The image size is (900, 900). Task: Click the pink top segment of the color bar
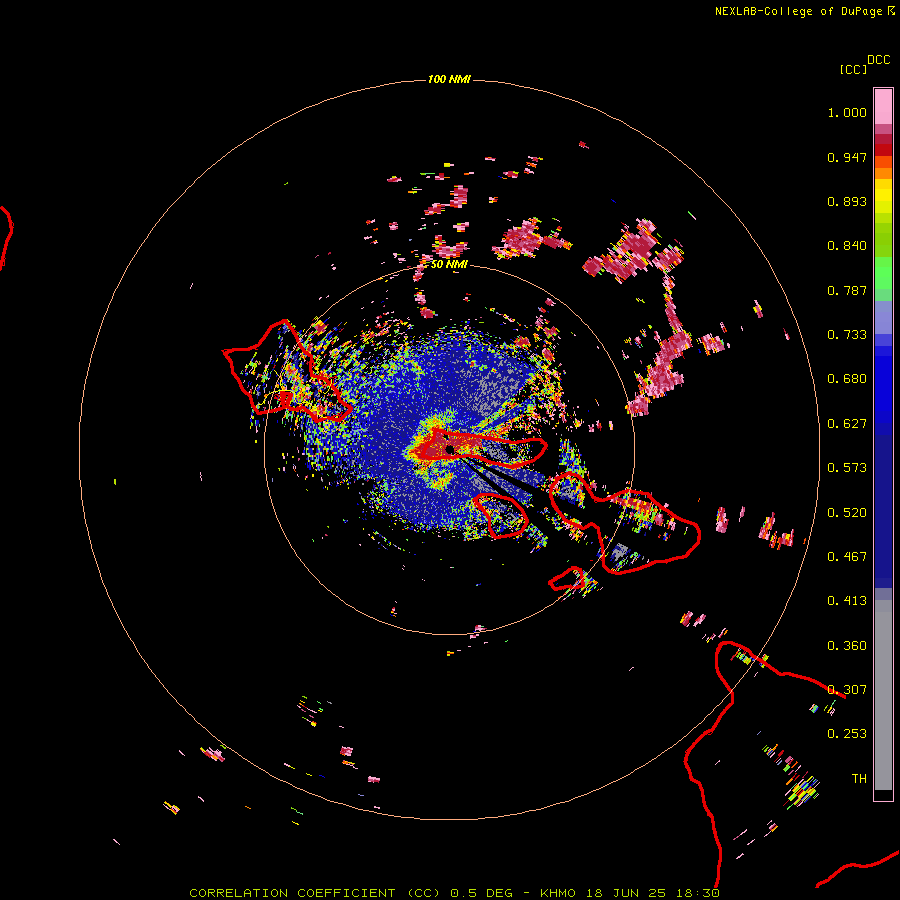click(x=883, y=106)
